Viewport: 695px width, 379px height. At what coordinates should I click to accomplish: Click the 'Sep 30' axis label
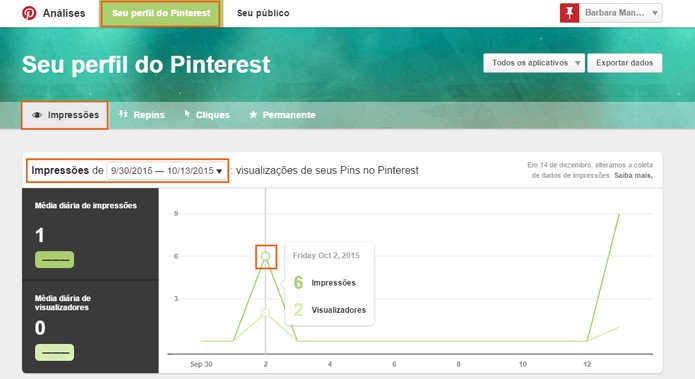(201, 364)
